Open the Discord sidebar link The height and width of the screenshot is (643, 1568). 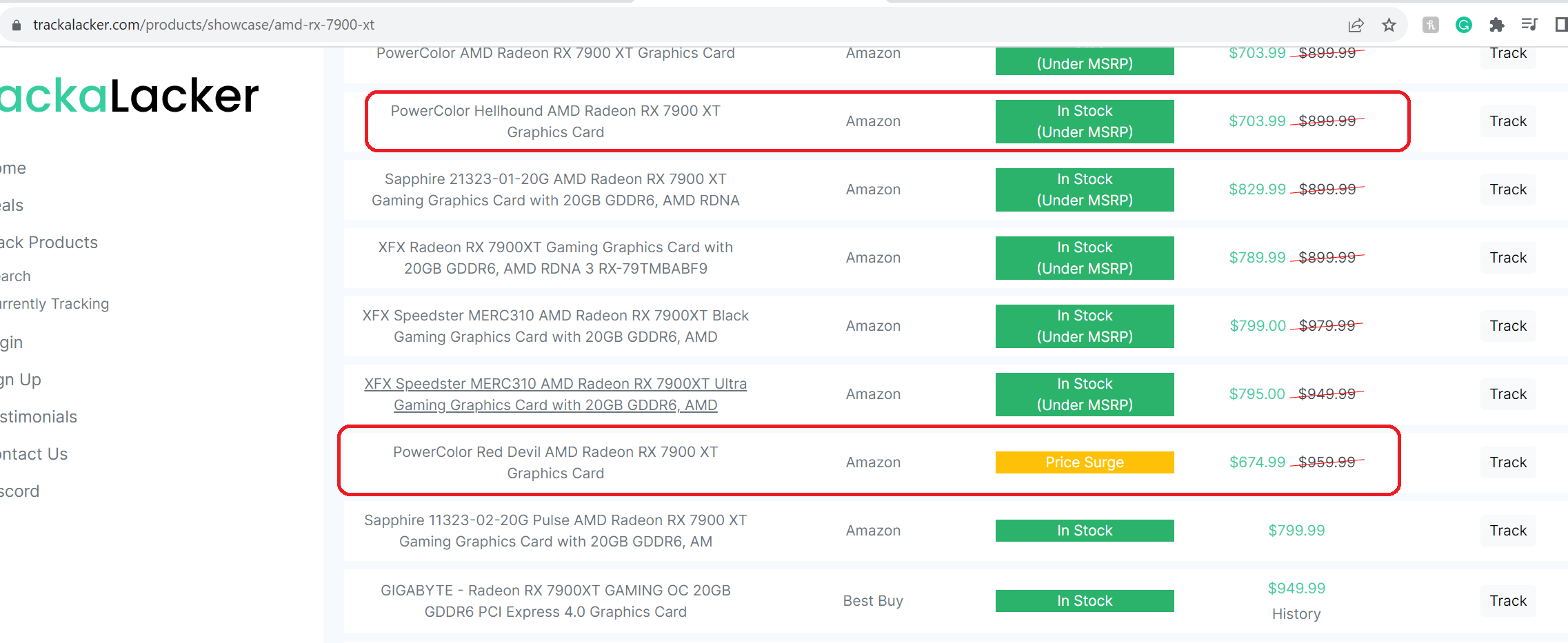(x=20, y=491)
